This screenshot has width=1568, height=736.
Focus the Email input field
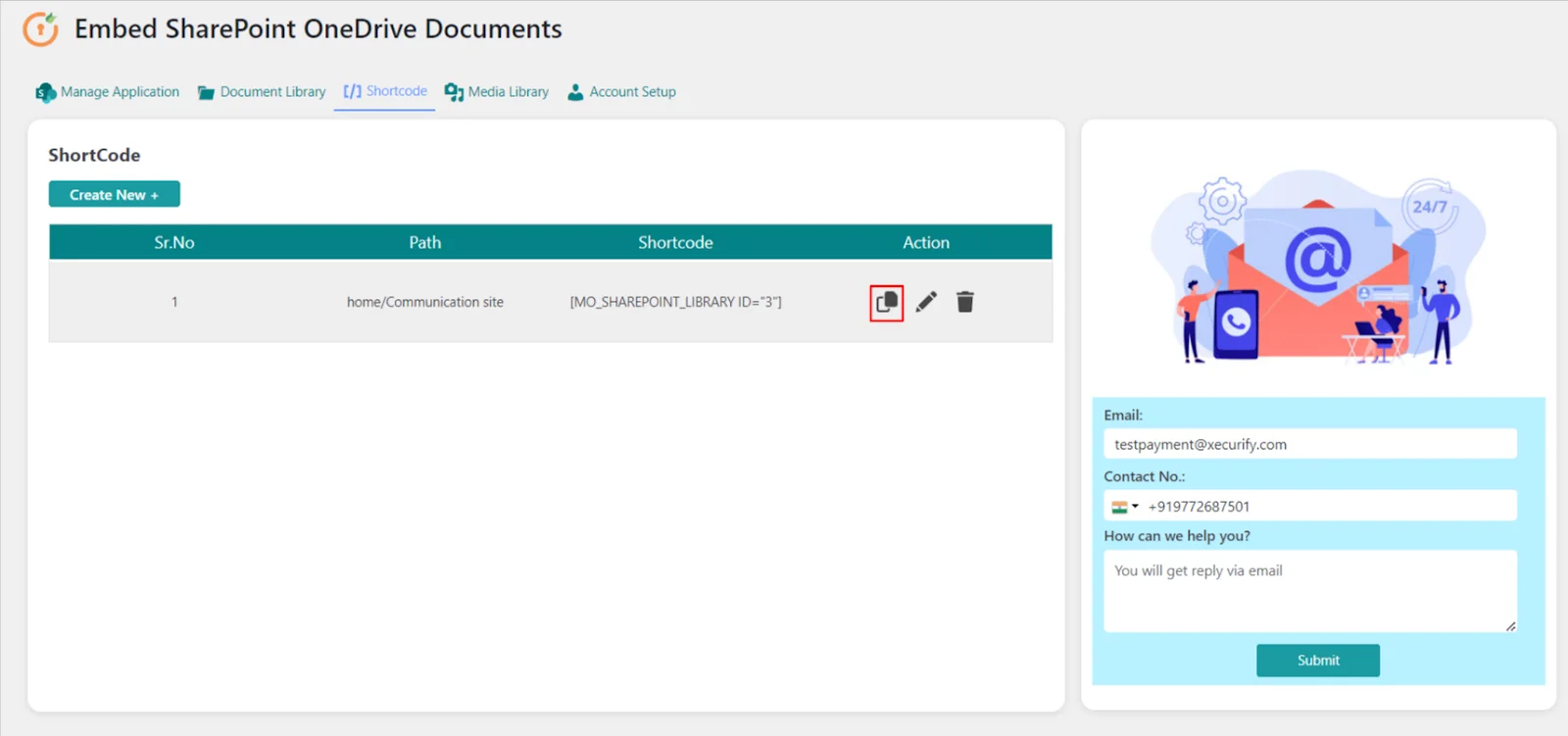(1310, 444)
